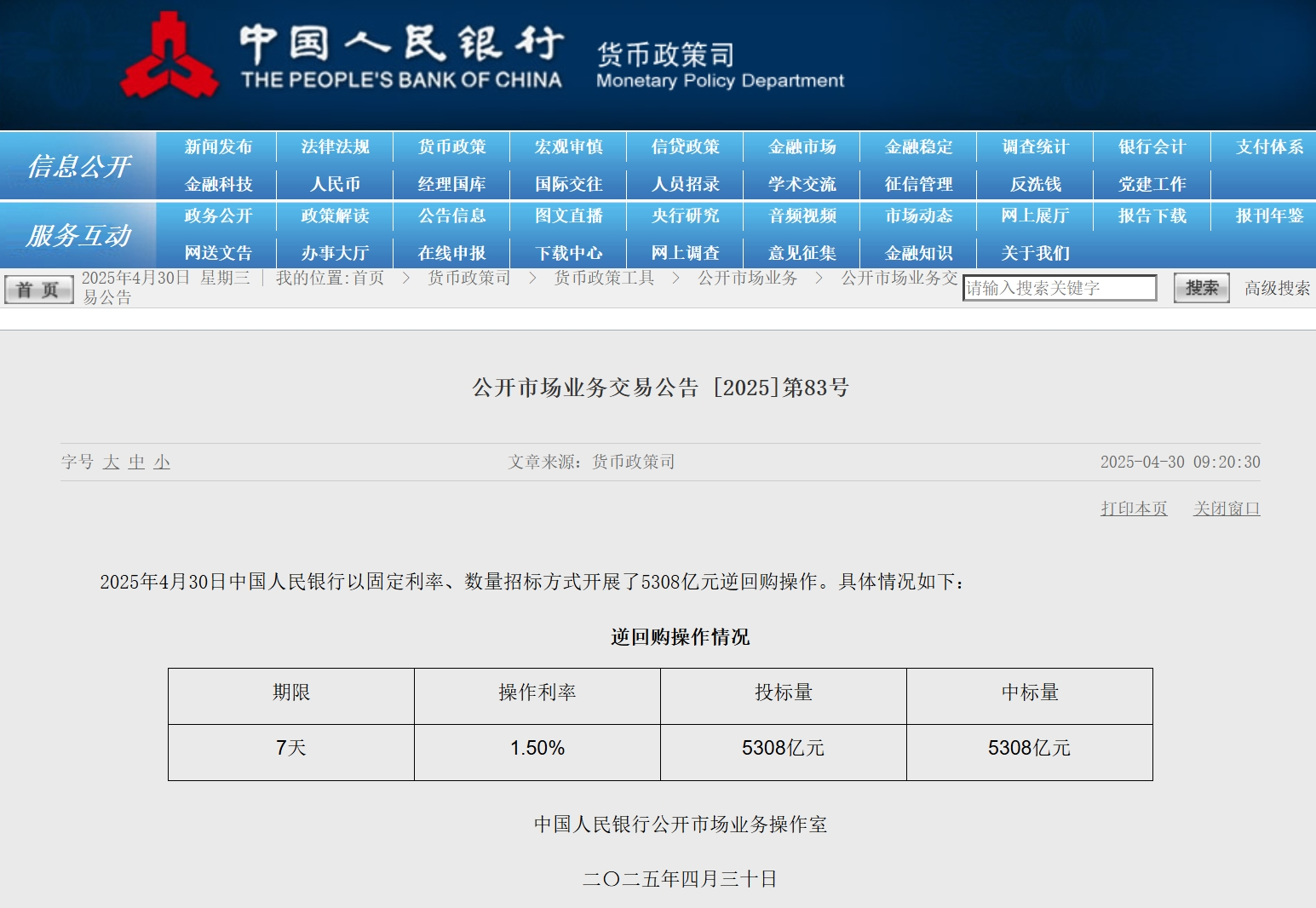The image size is (1316, 908).
Task: Click 公开市场业务 breadcrumb link
Action: tap(747, 278)
